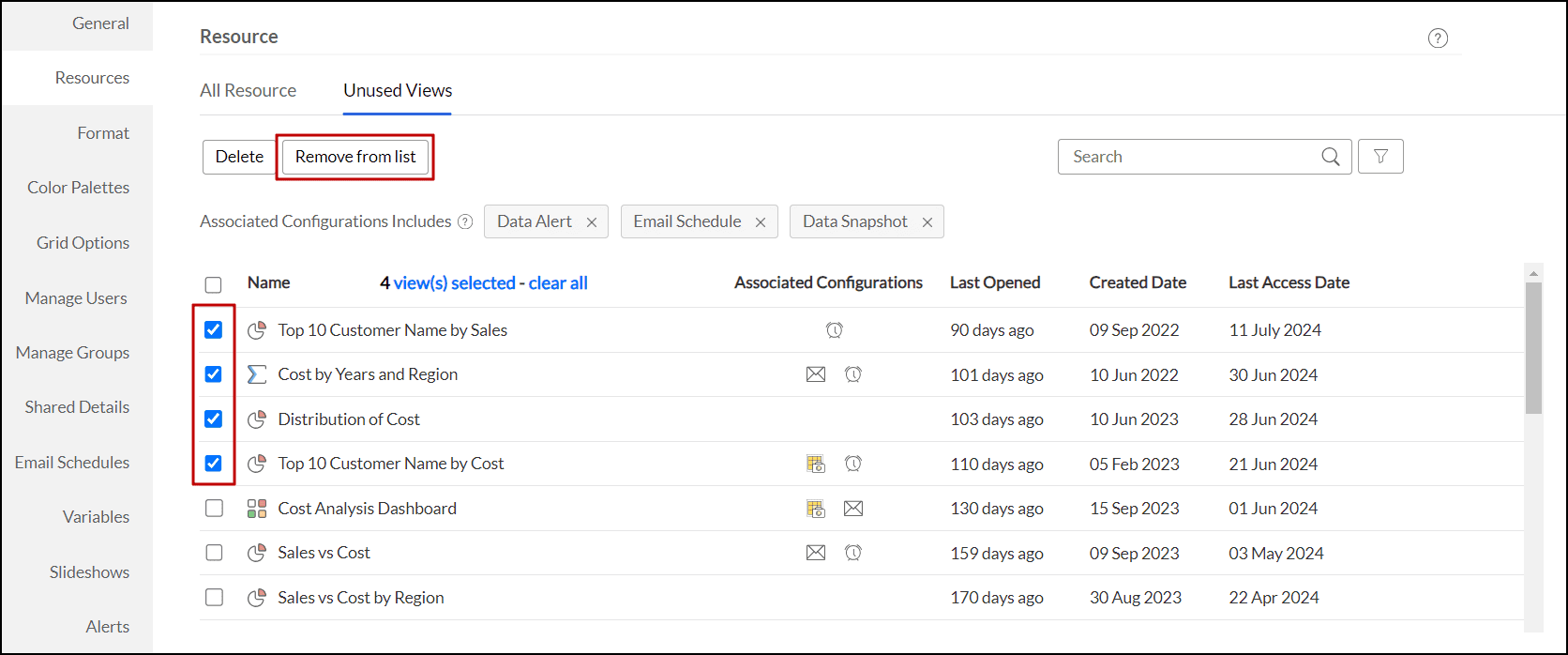Remove the Data Snapshot filter chip
The image size is (1568, 655).
927,222
